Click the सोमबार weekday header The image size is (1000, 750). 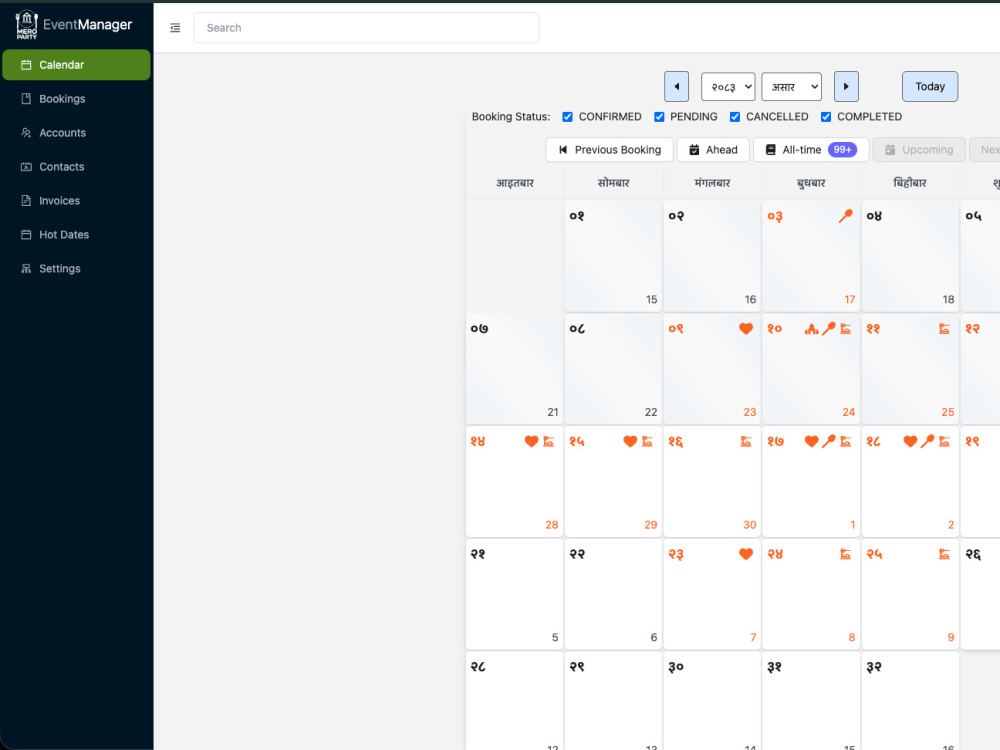click(614, 183)
